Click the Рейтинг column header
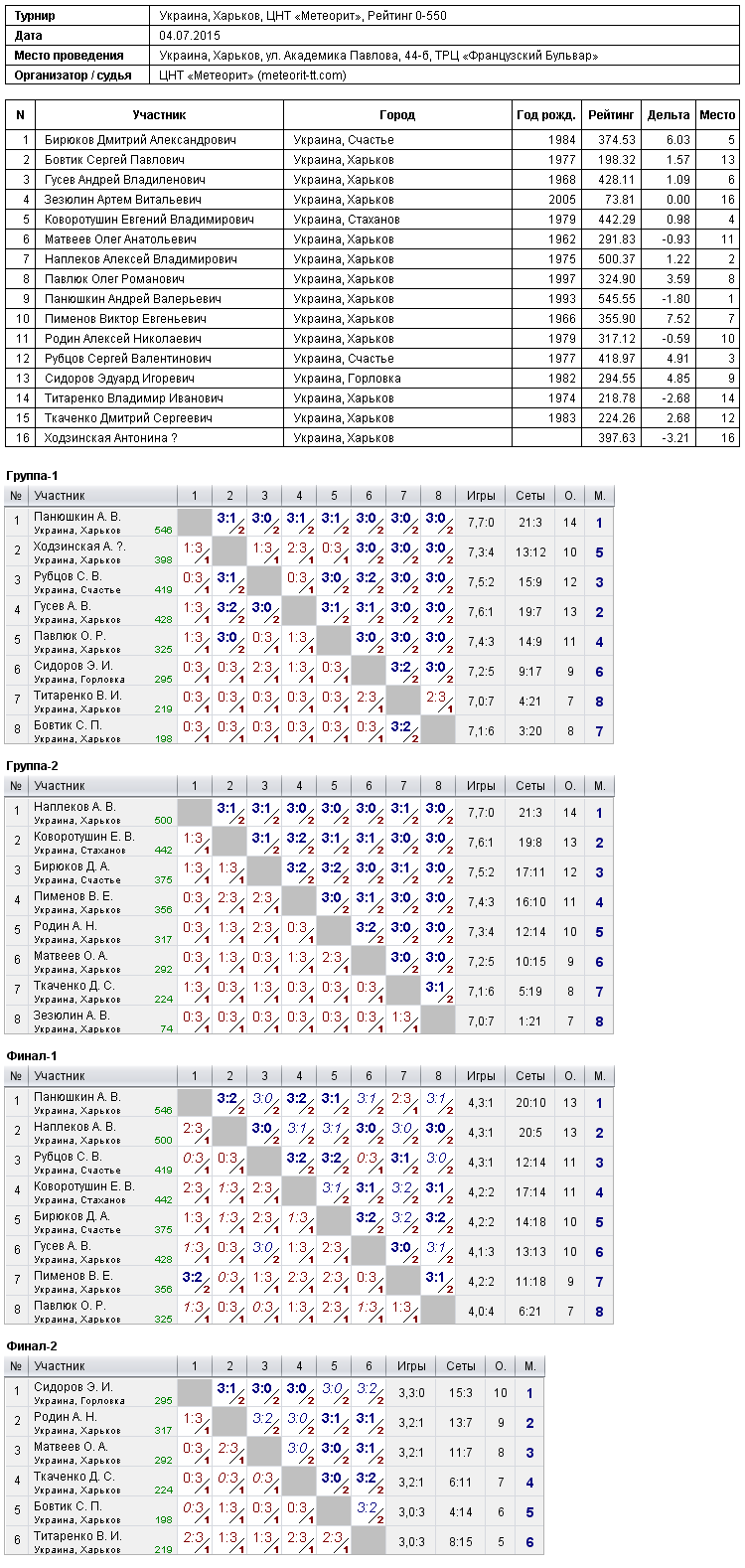Viewport: 745px width, 1568px height. click(x=611, y=115)
